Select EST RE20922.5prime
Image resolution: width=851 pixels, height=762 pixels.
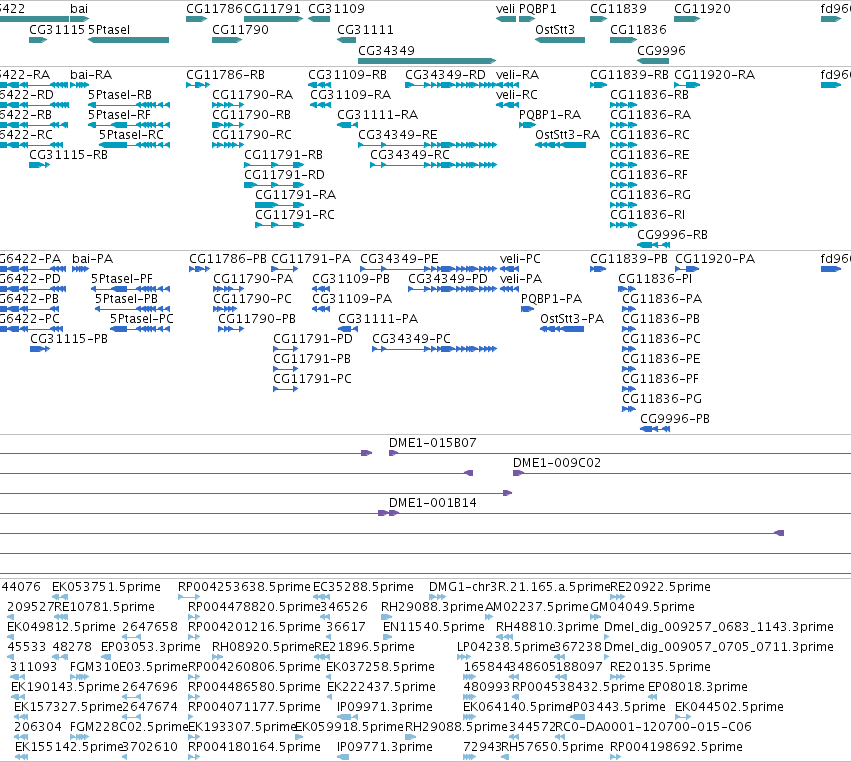pos(660,587)
